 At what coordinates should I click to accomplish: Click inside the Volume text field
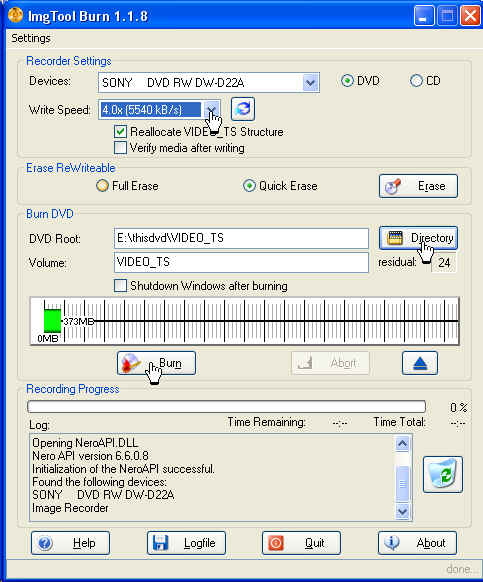click(241, 262)
